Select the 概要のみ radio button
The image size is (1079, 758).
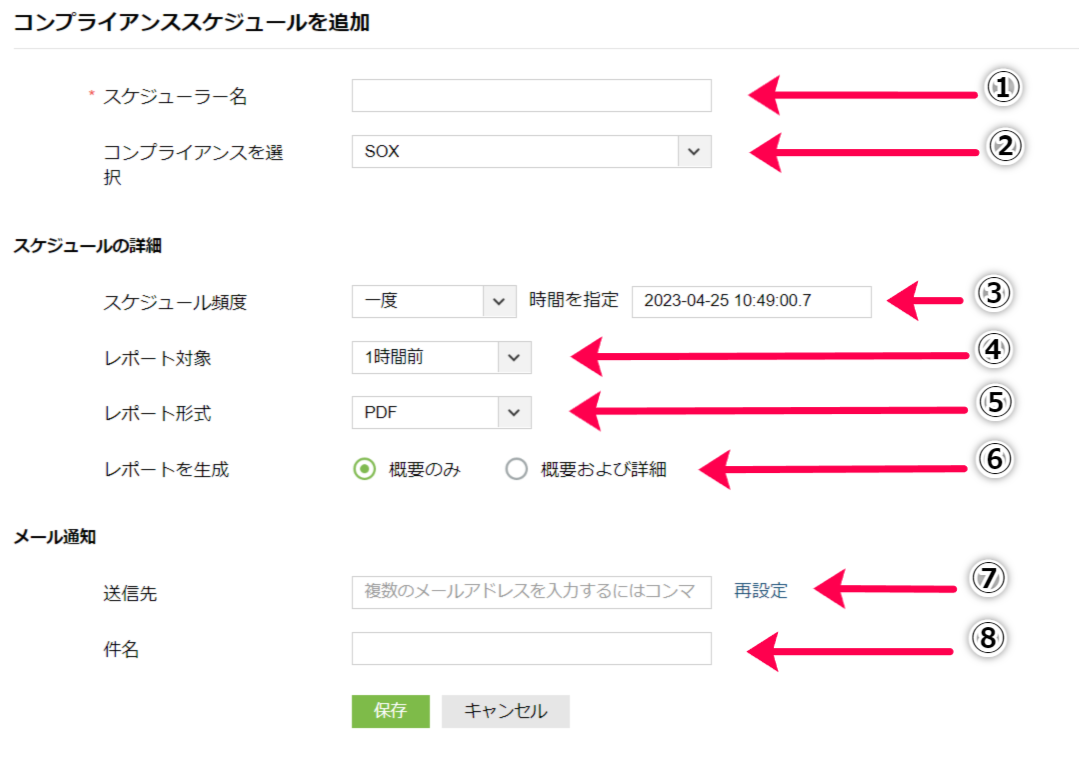(365, 469)
